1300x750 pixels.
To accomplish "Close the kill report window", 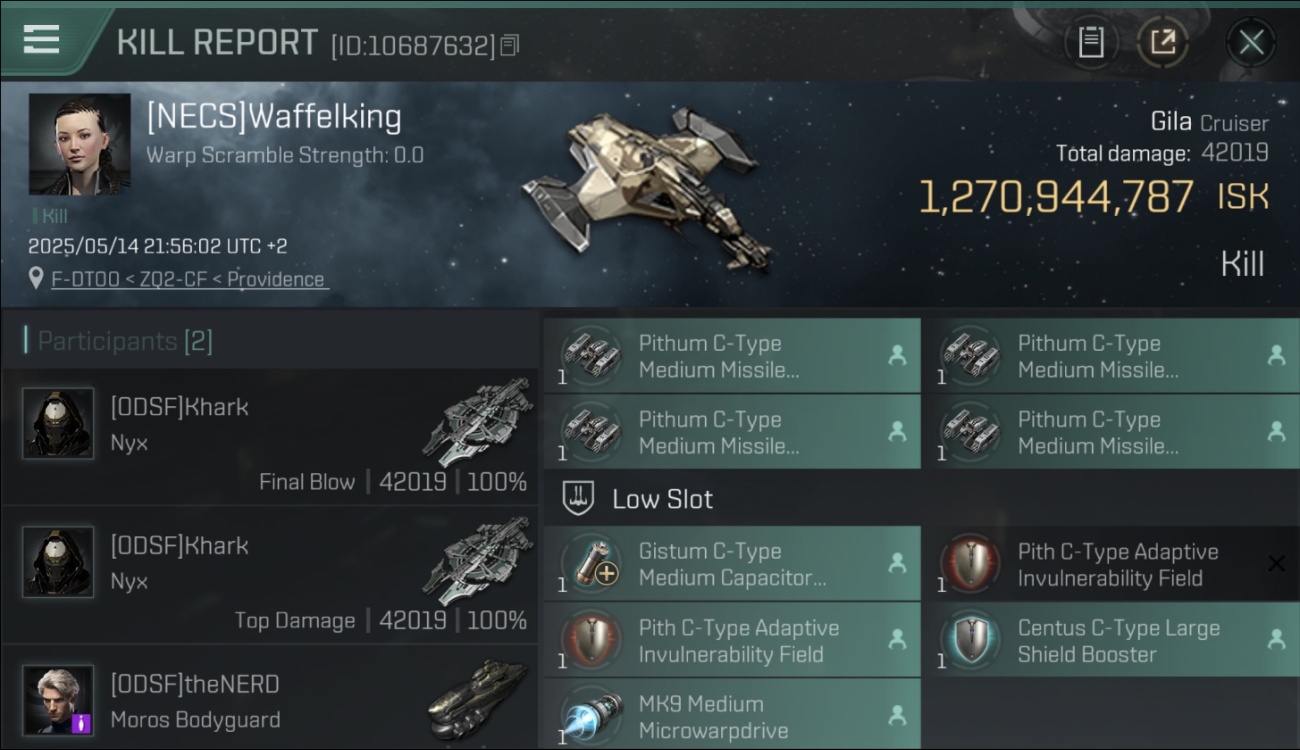I will click(x=1250, y=43).
